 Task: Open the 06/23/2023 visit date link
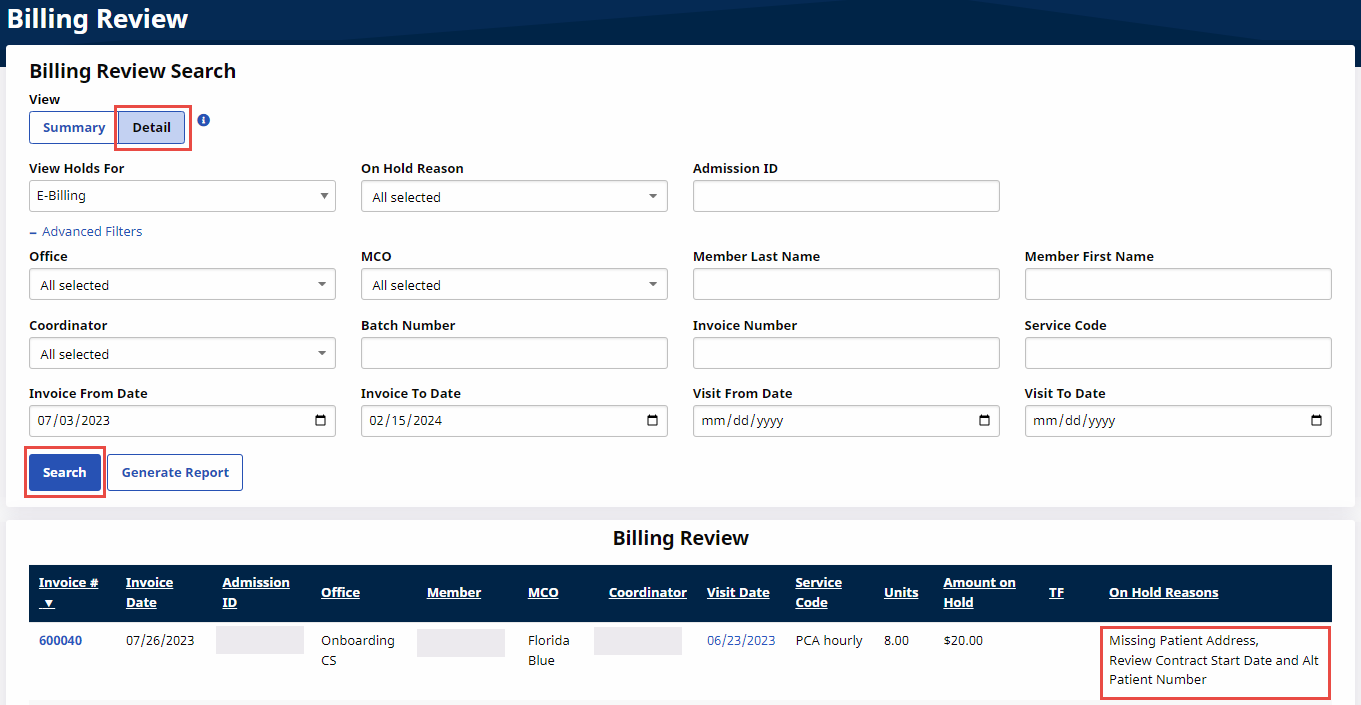click(x=740, y=641)
